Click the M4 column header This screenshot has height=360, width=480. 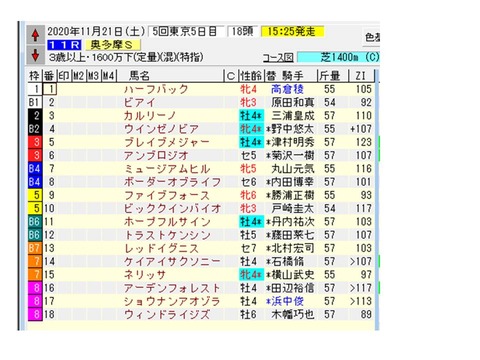coord(108,76)
